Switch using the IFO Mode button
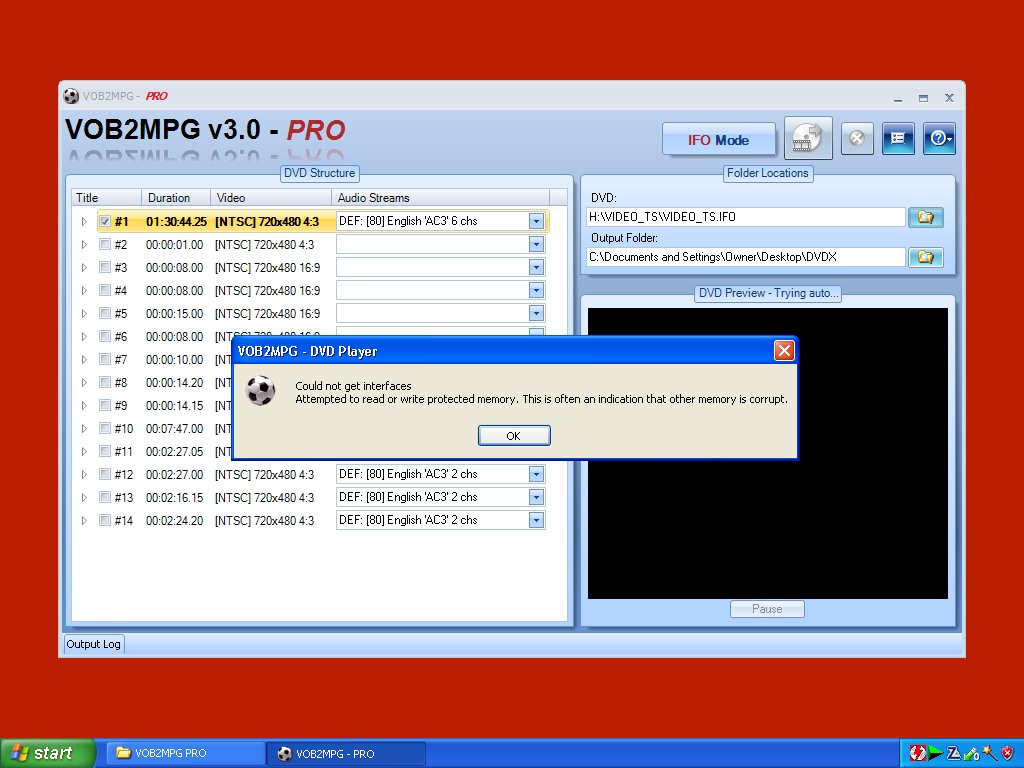This screenshot has height=768, width=1024. pos(718,140)
